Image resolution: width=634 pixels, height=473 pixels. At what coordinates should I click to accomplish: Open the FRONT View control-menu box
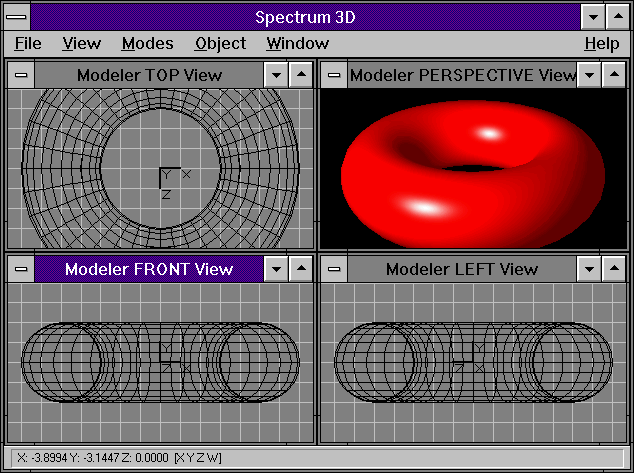click(21, 269)
